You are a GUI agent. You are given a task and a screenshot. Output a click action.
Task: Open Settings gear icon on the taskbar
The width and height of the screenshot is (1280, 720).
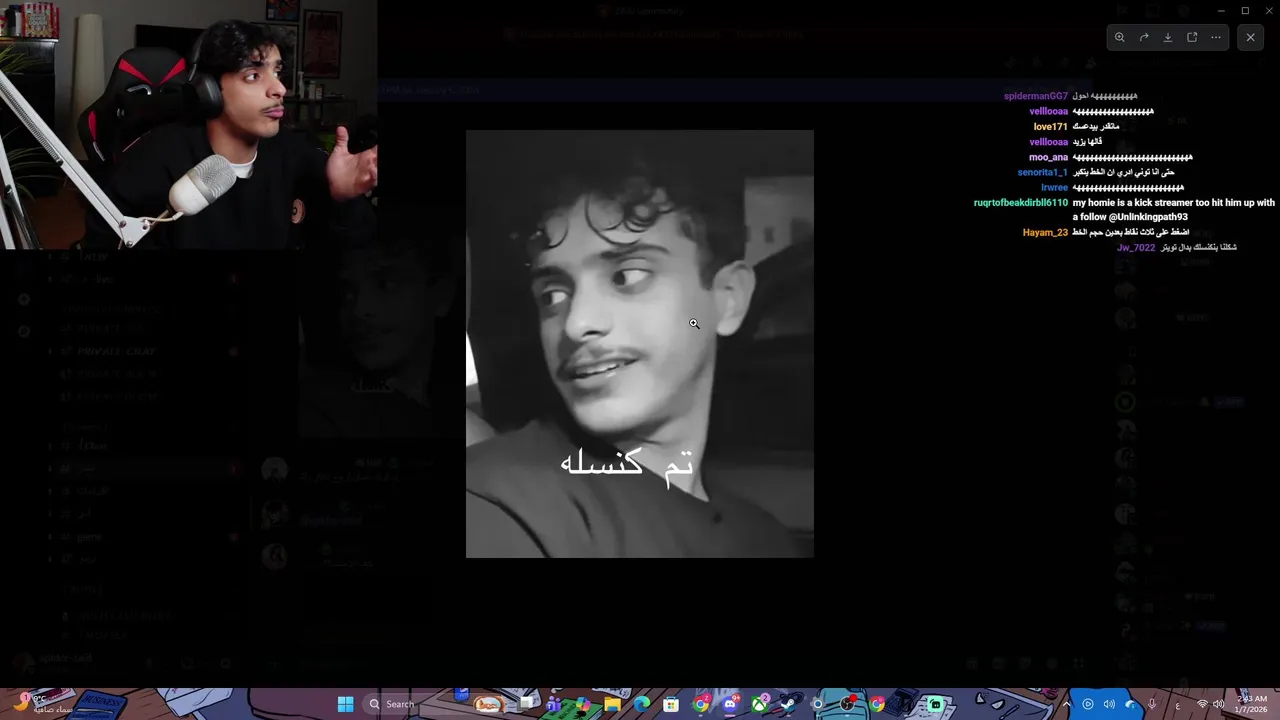click(x=818, y=704)
